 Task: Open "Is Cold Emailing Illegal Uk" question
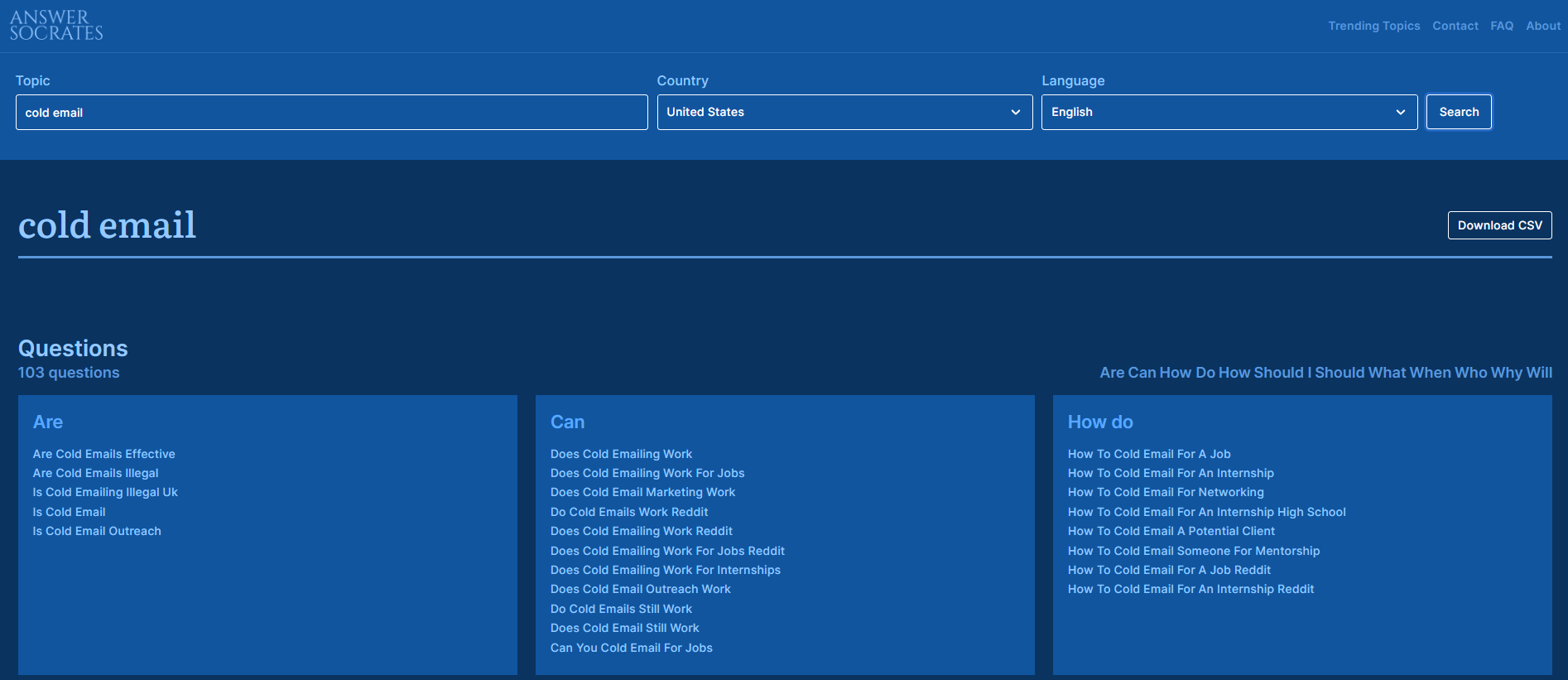point(105,492)
